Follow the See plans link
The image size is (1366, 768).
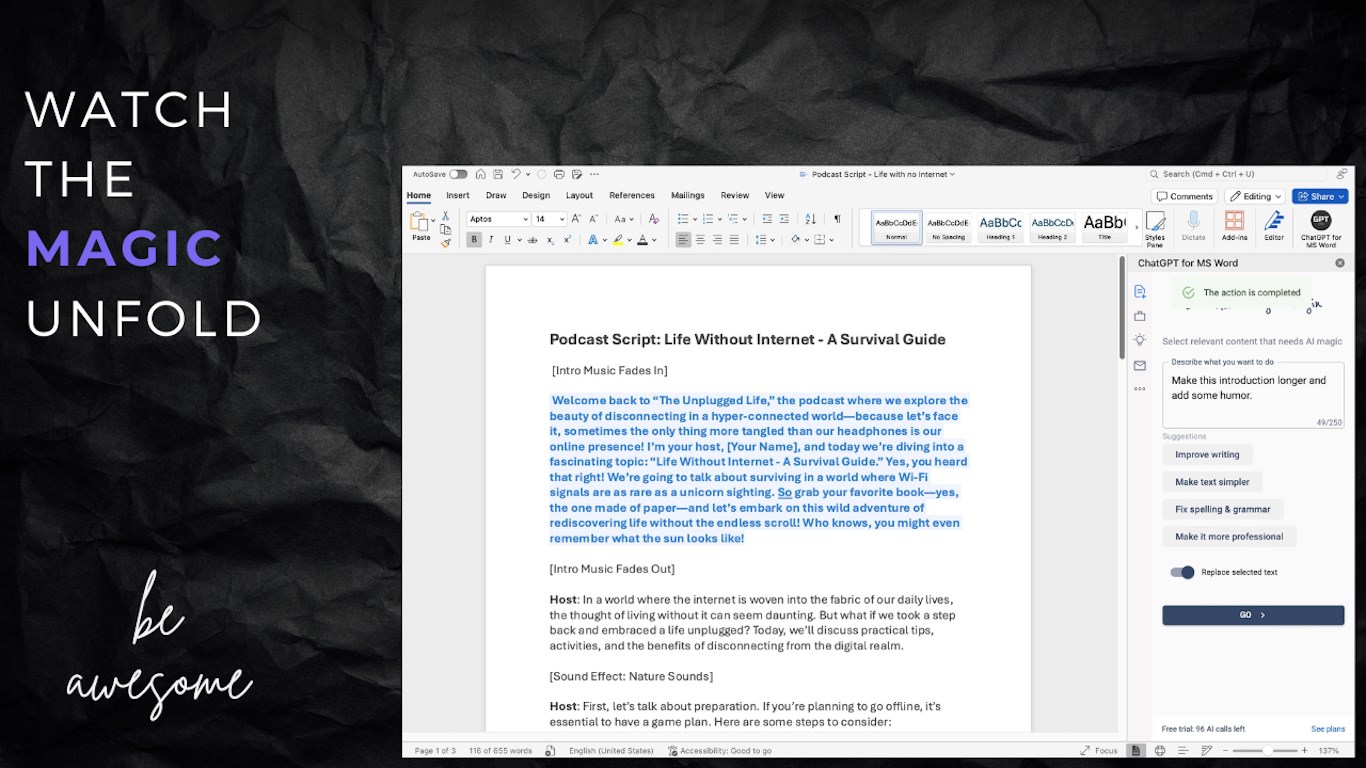click(1328, 729)
